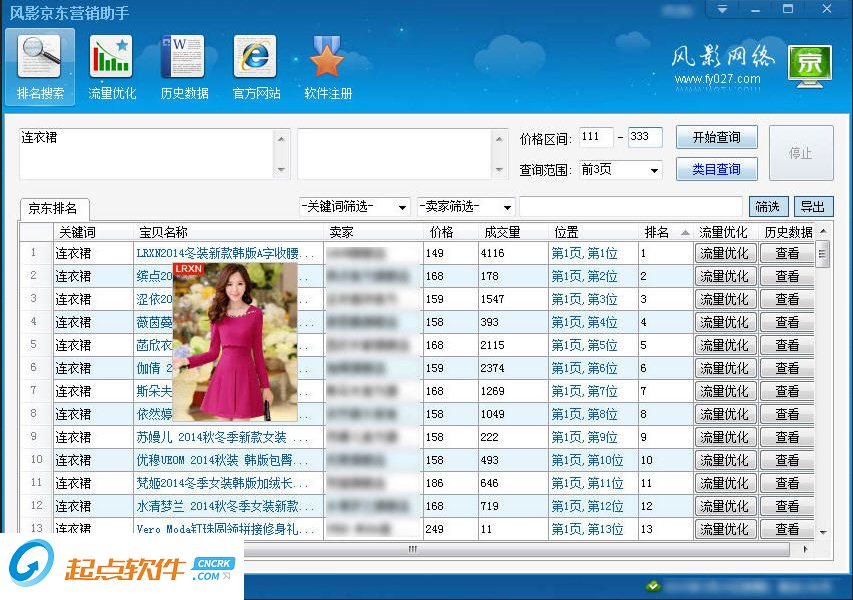Click the pink dress product preview image

point(235,342)
